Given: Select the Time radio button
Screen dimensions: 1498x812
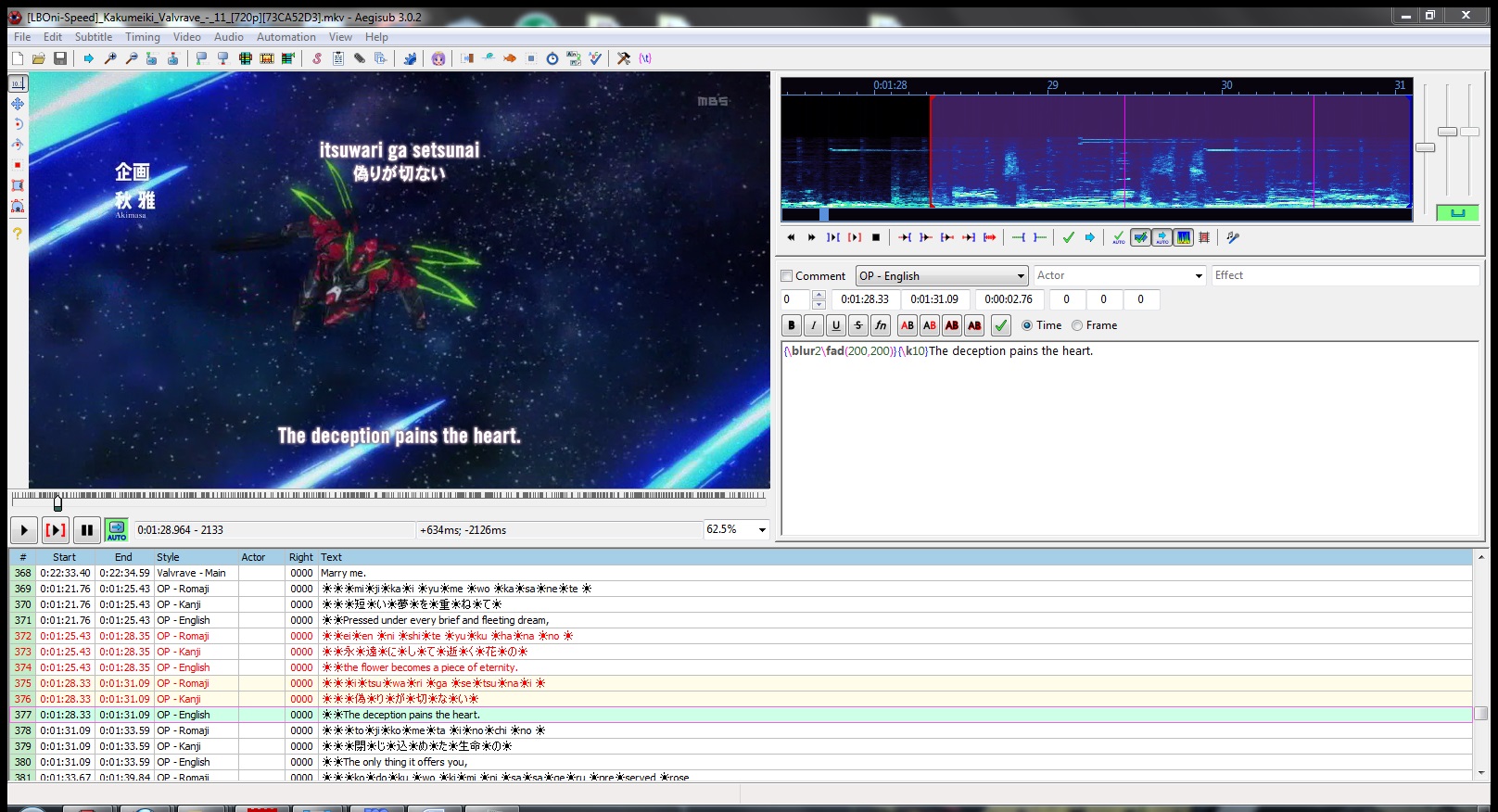Looking at the screenshot, I should (x=1027, y=325).
